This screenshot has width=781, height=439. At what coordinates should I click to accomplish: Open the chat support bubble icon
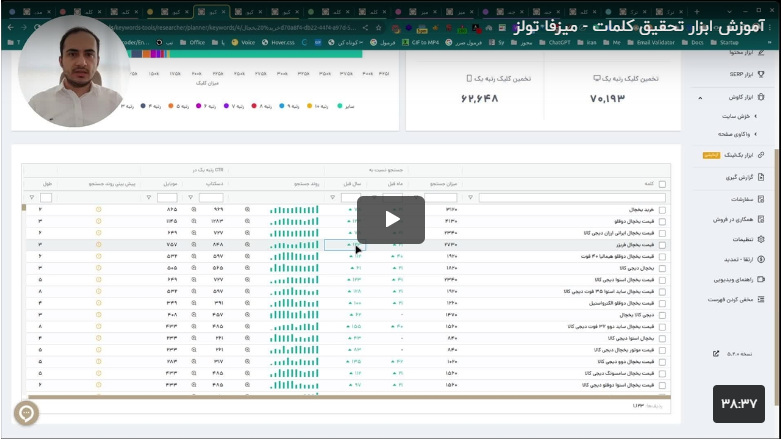click(26, 413)
